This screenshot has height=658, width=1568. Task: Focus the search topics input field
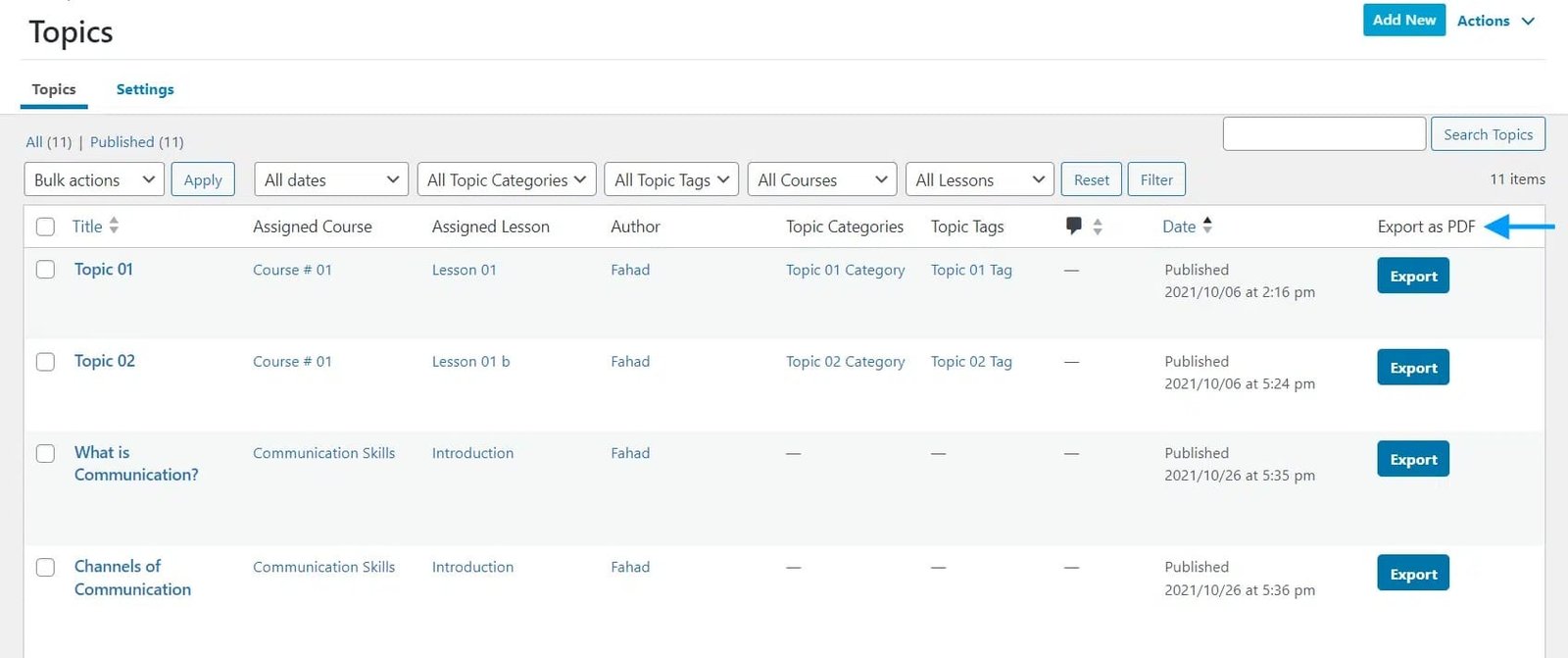[1324, 133]
